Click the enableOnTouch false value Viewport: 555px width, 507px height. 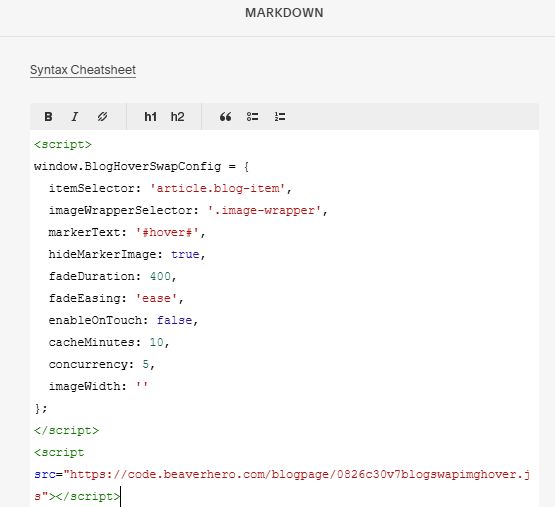(174, 320)
